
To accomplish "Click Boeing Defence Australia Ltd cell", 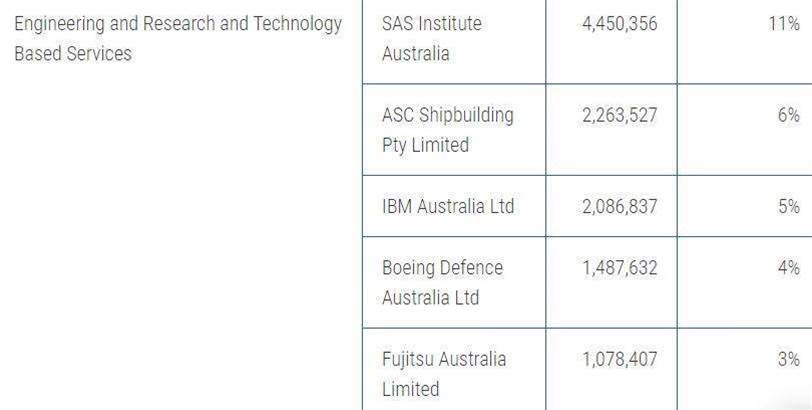I will point(442,283).
